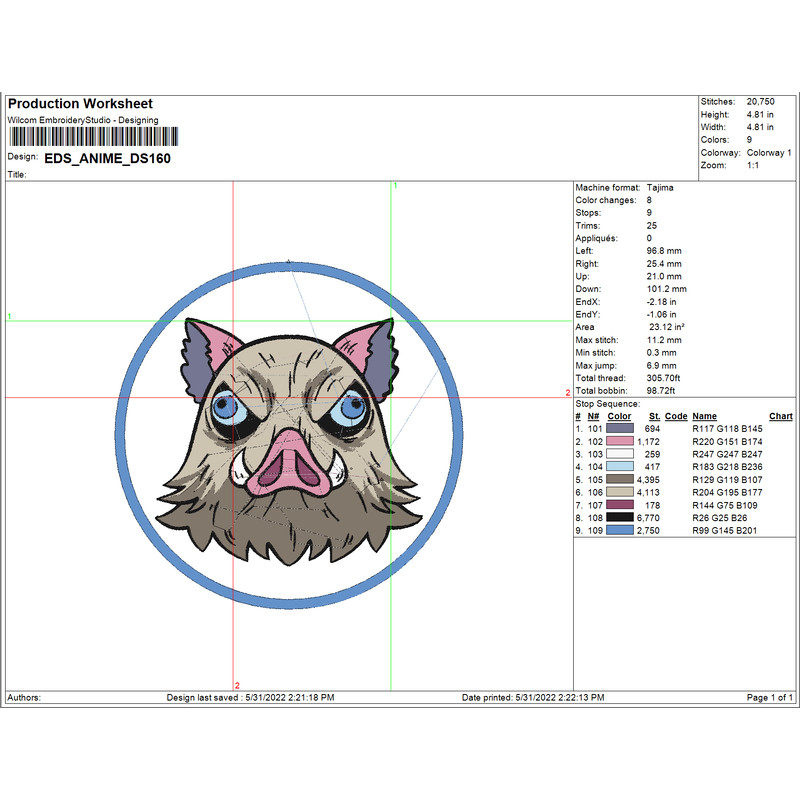Click the Page 1 of 1 label
This screenshot has width=800, height=800.
[769, 697]
